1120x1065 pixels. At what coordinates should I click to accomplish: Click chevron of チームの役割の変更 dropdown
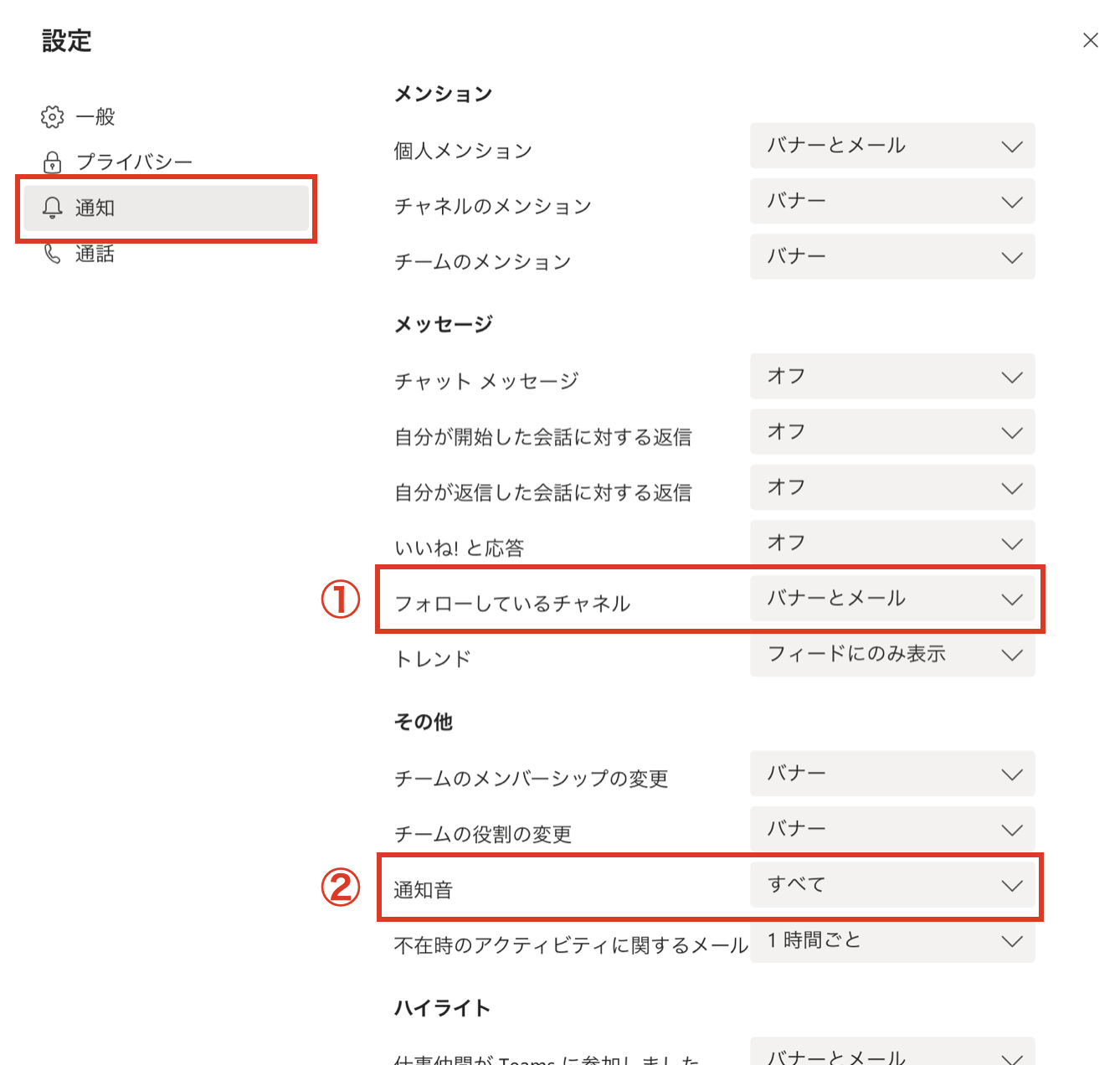pyautogui.click(x=1012, y=830)
